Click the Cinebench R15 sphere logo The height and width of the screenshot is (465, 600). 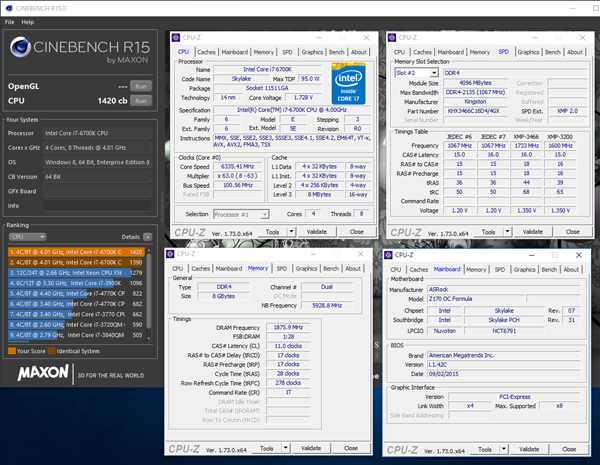[21, 49]
